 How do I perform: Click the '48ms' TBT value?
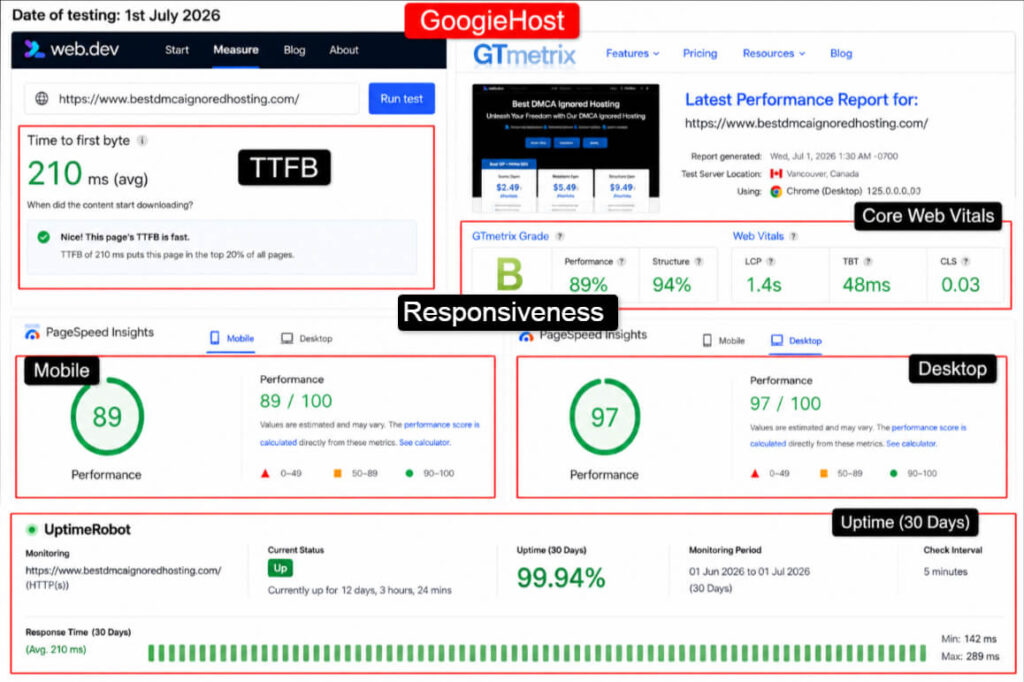pyautogui.click(x=867, y=285)
